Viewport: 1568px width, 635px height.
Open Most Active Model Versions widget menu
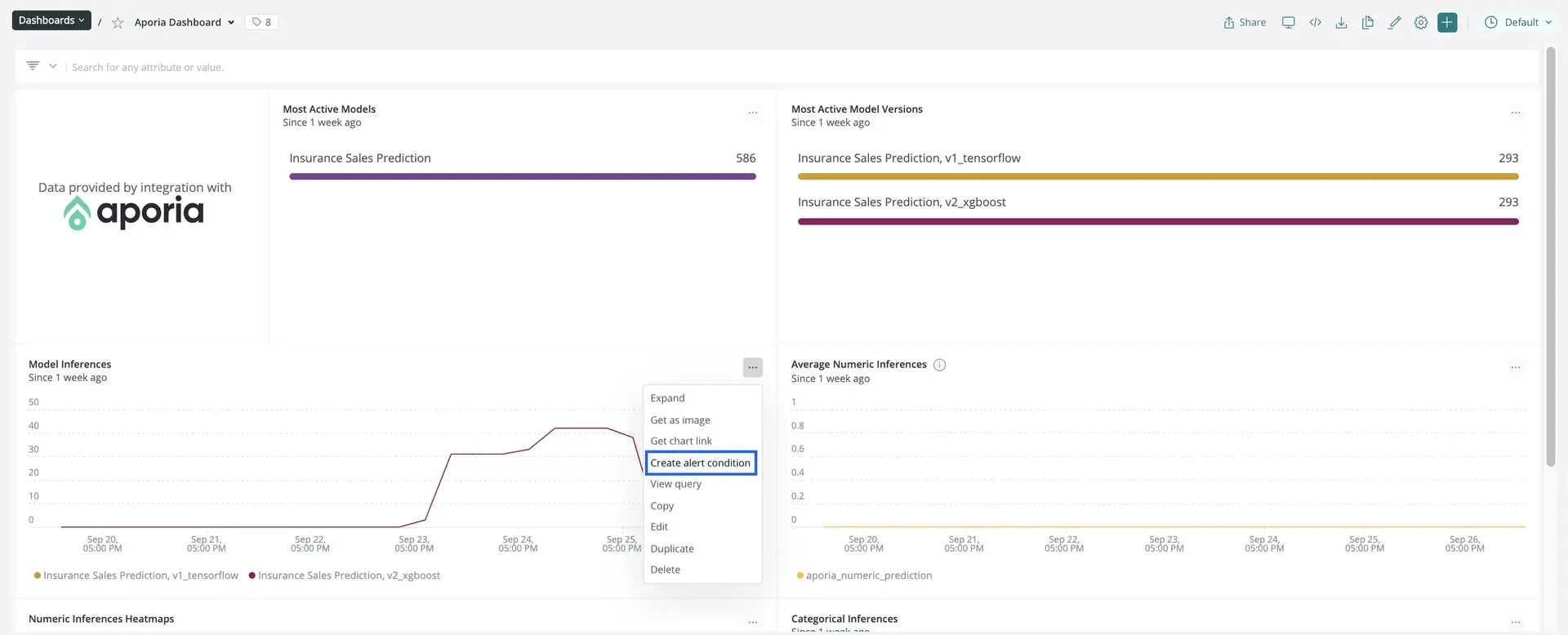[1516, 113]
